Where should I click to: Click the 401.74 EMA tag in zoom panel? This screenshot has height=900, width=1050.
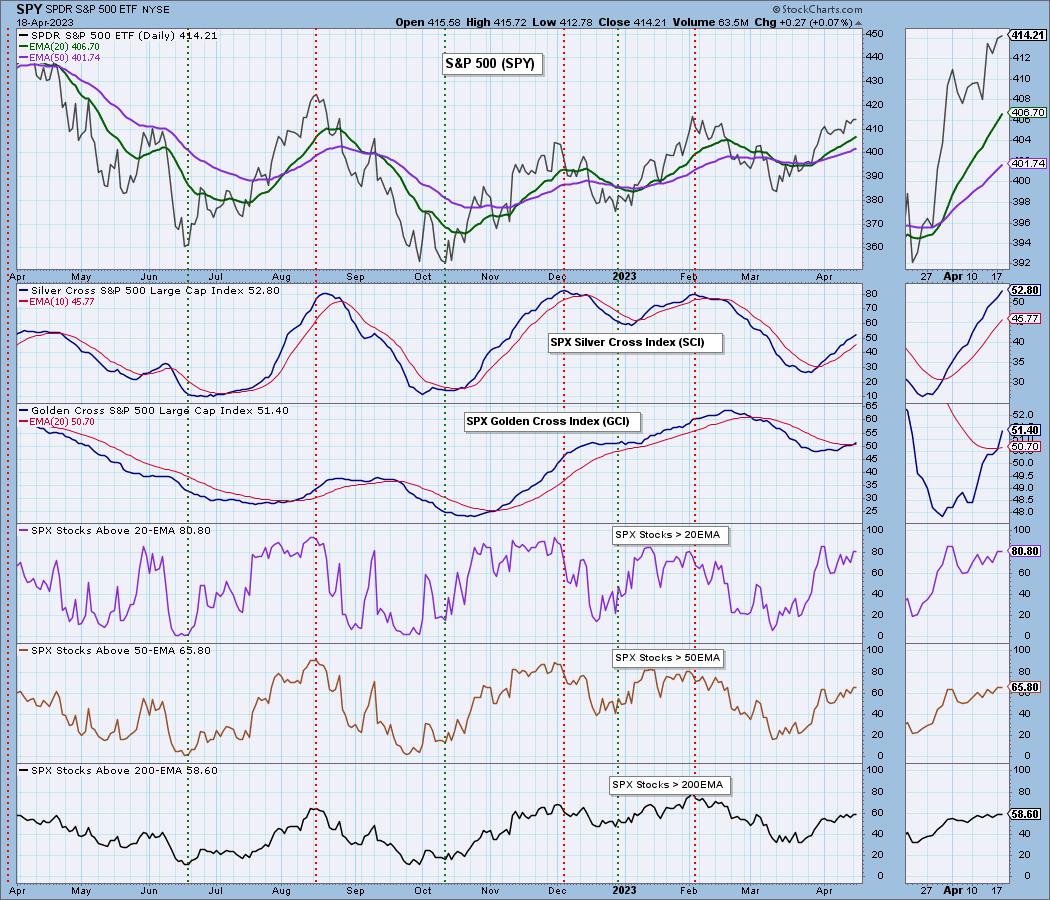point(1027,163)
